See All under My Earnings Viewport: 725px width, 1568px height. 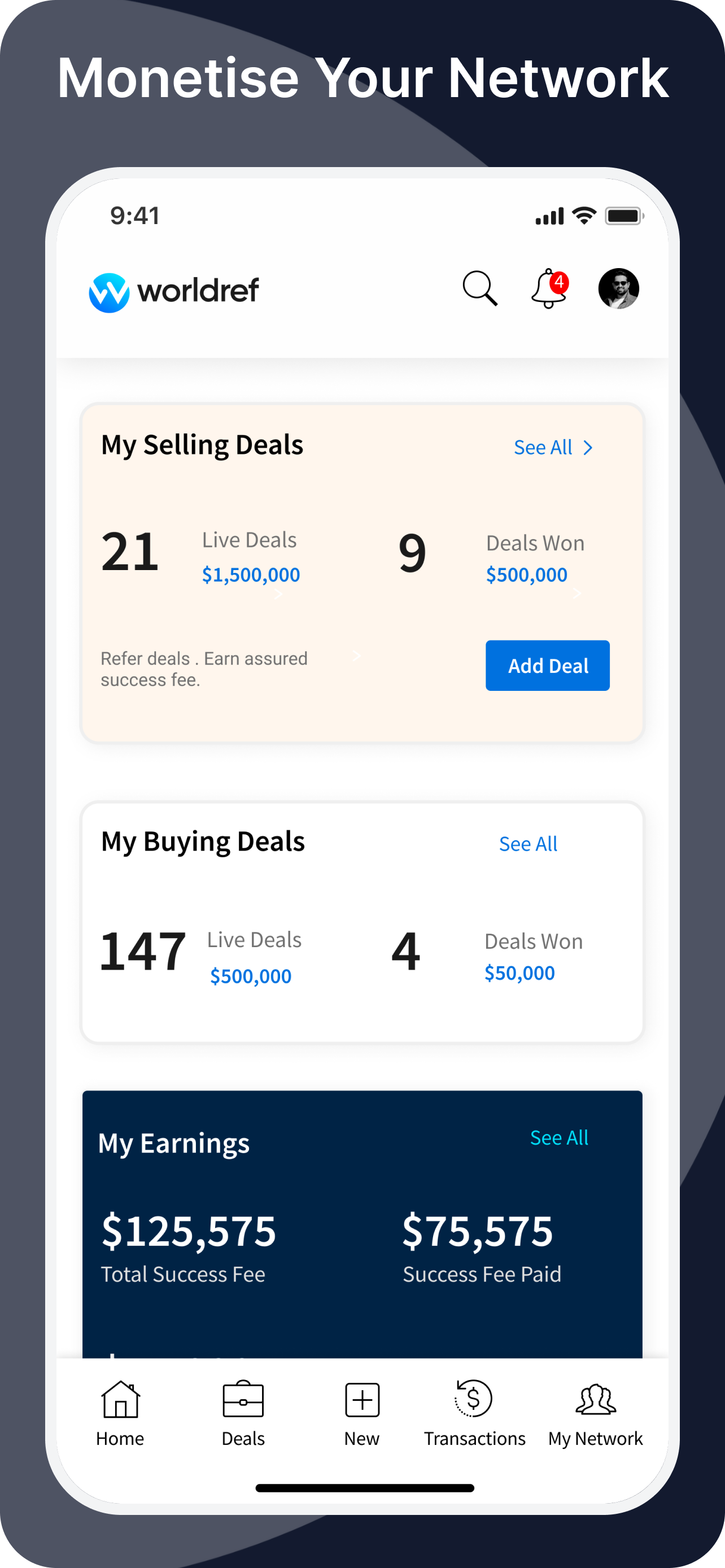(x=559, y=1138)
